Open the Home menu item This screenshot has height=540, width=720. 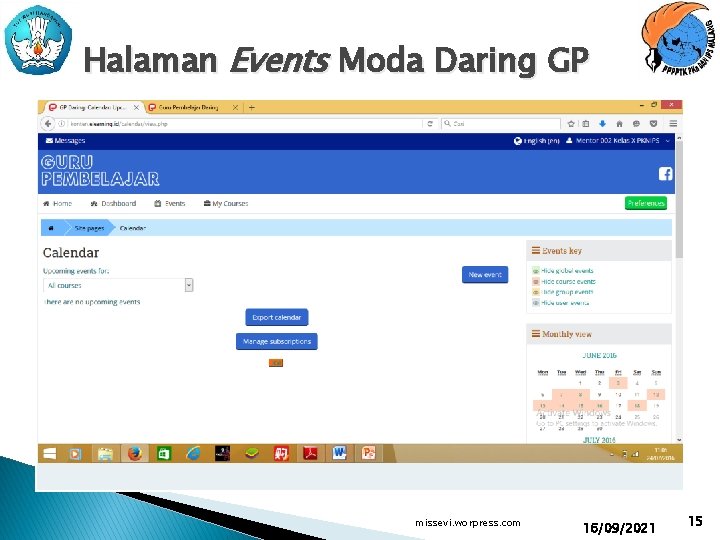click(x=57, y=203)
